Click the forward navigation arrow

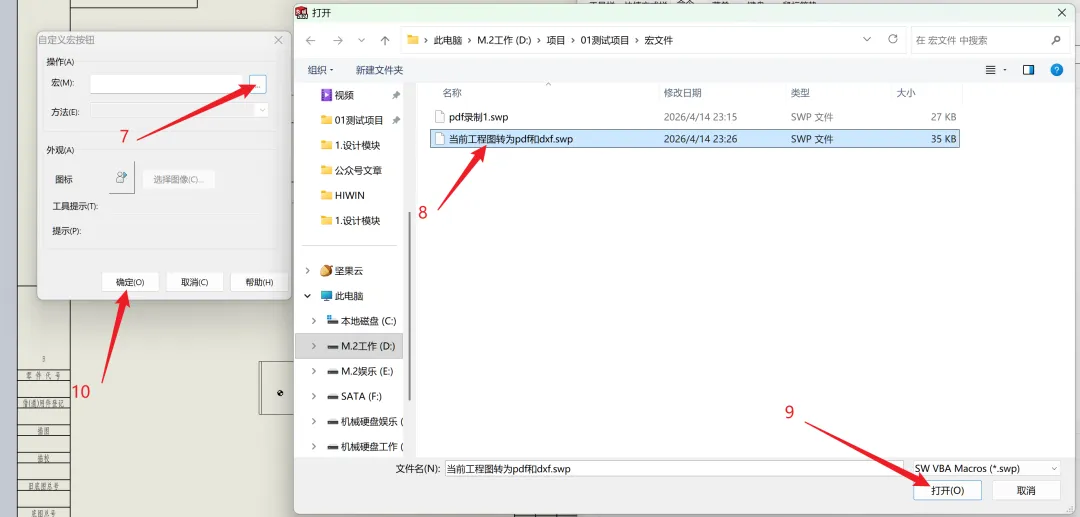click(338, 41)
